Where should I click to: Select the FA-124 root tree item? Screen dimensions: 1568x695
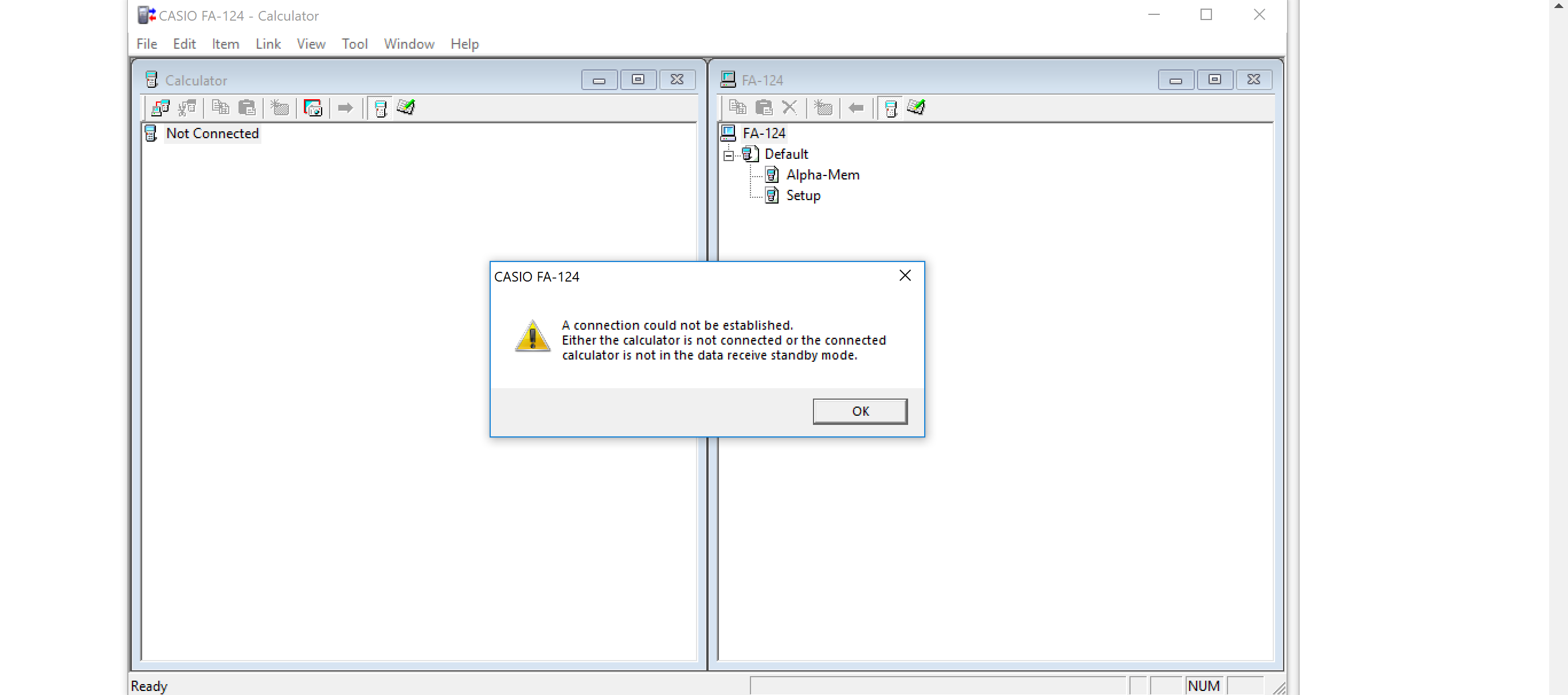coord(764,132)
